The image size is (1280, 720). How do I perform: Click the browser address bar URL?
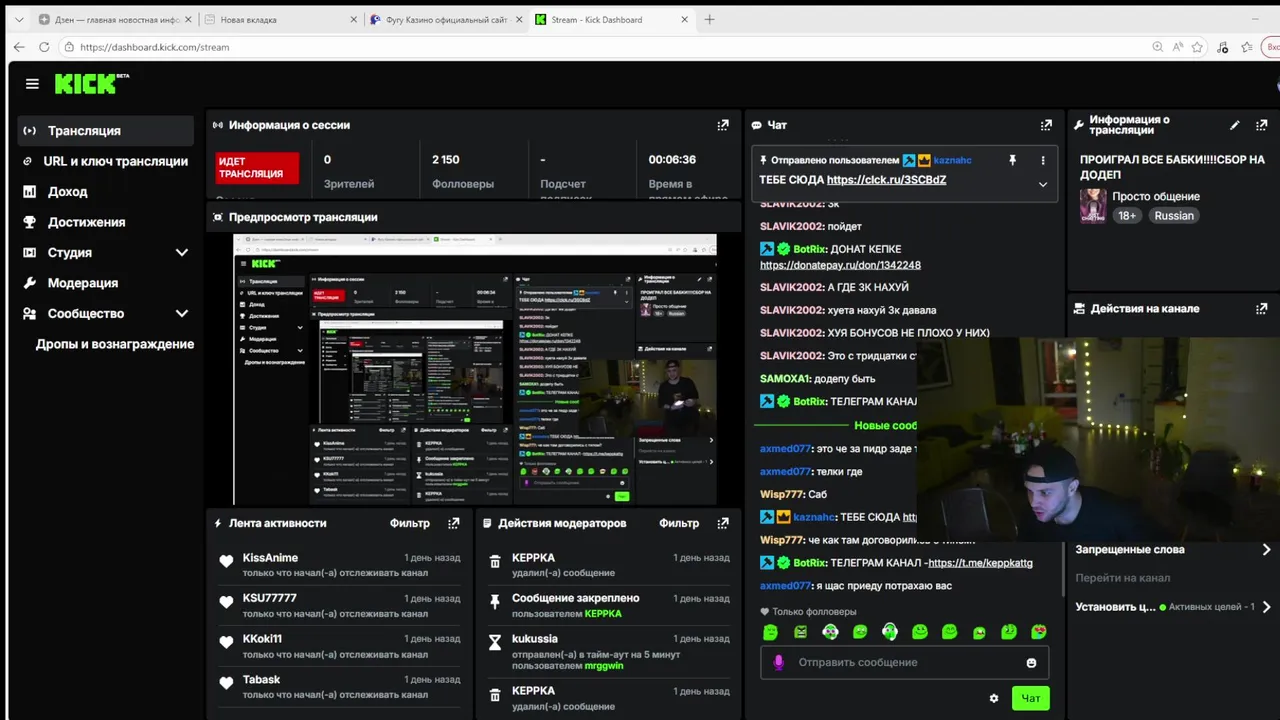pos(154,47)
